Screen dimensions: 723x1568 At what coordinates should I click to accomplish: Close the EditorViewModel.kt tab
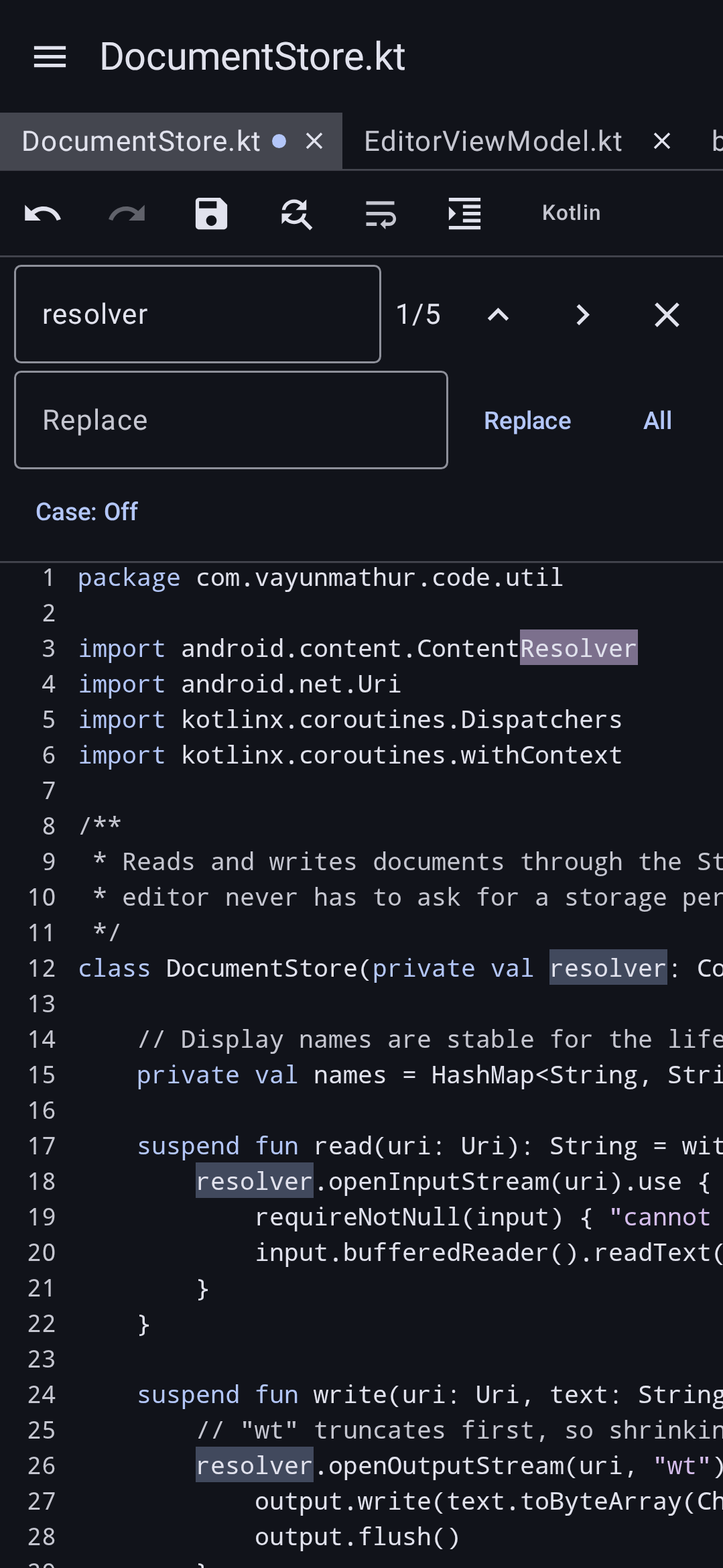tap(662, 141)
